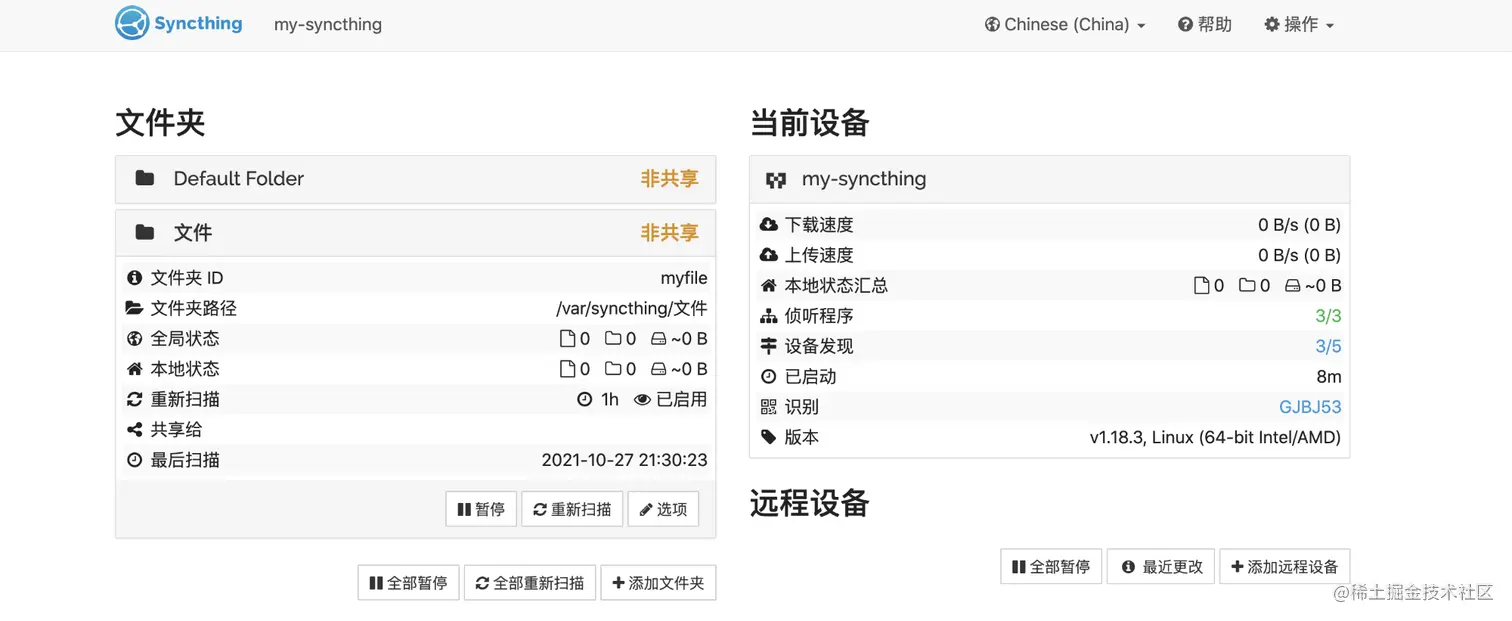Click the 添加文件夹 button
Viewport: 1512px width, 621px height.
[659, 583]
